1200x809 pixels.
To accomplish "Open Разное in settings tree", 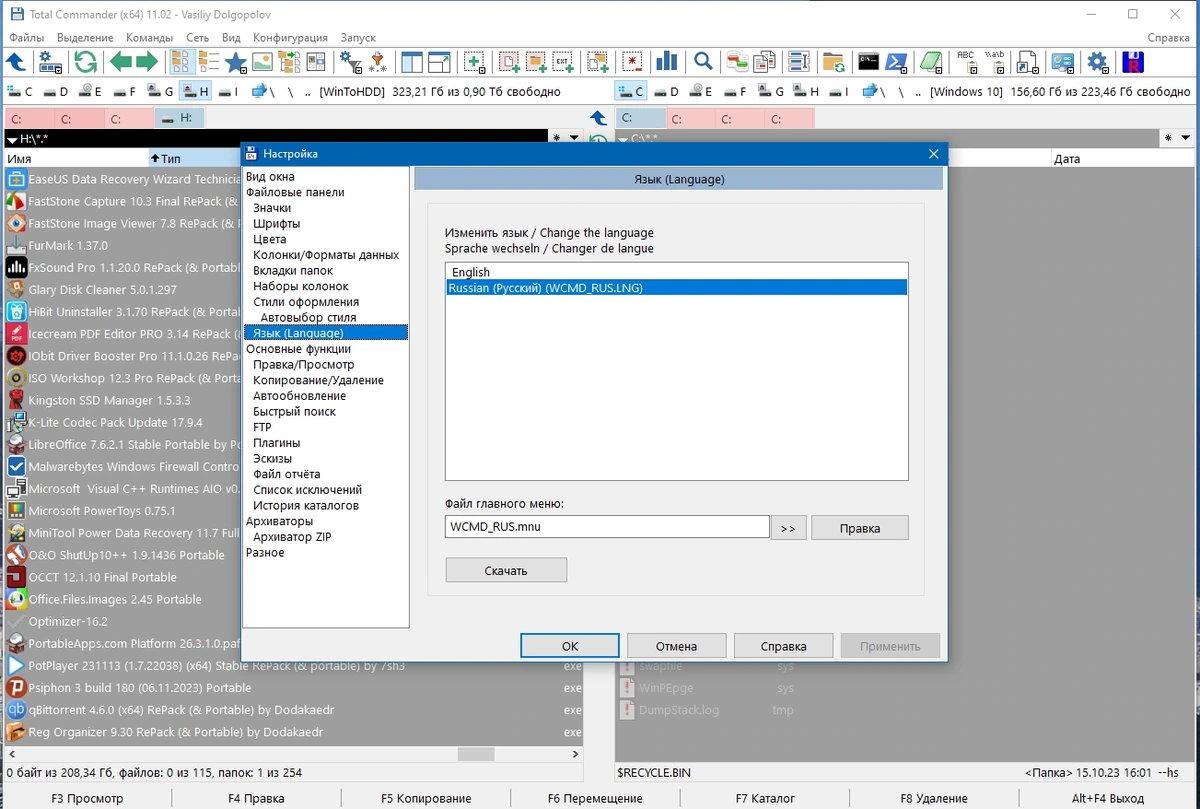I will 265,552.
